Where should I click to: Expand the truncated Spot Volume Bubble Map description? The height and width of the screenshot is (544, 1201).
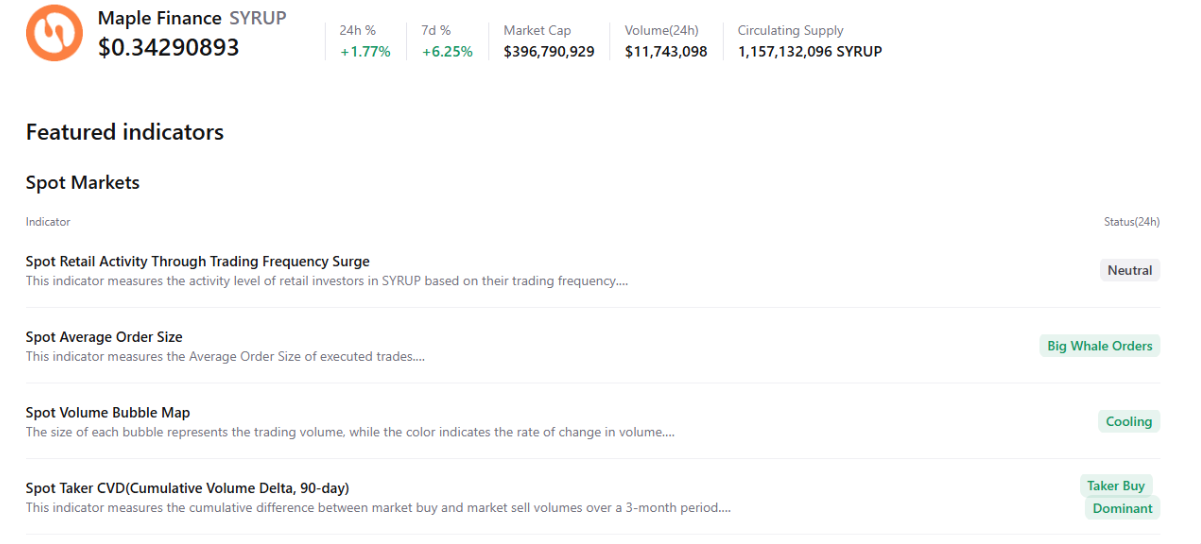coord(350,433)
